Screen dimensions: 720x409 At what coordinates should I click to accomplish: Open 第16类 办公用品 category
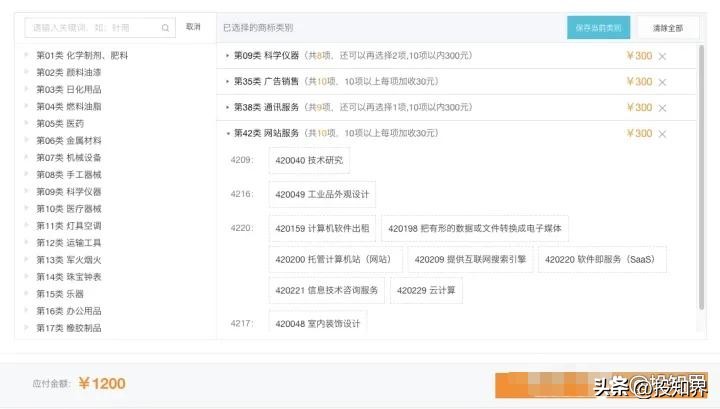coord(68,311)
